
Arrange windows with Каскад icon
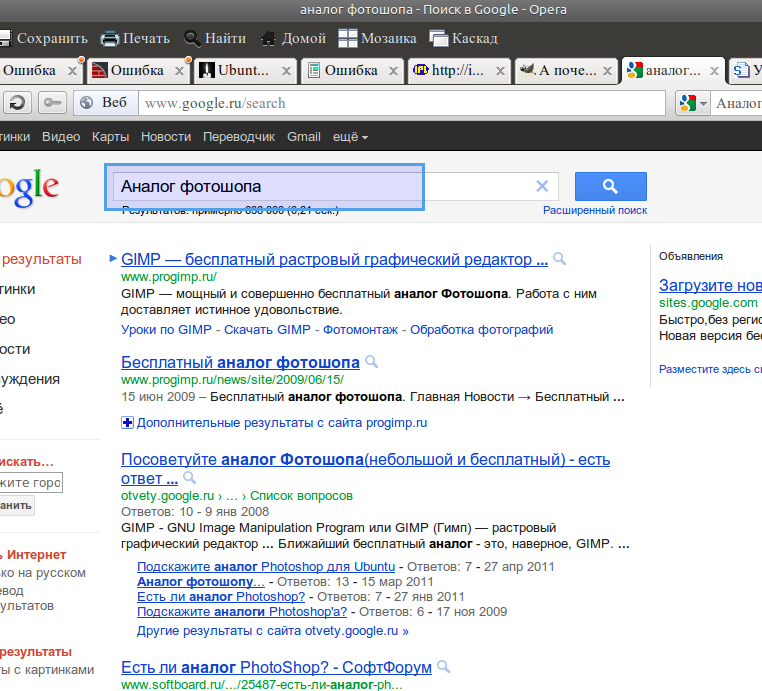pos(439,38)
